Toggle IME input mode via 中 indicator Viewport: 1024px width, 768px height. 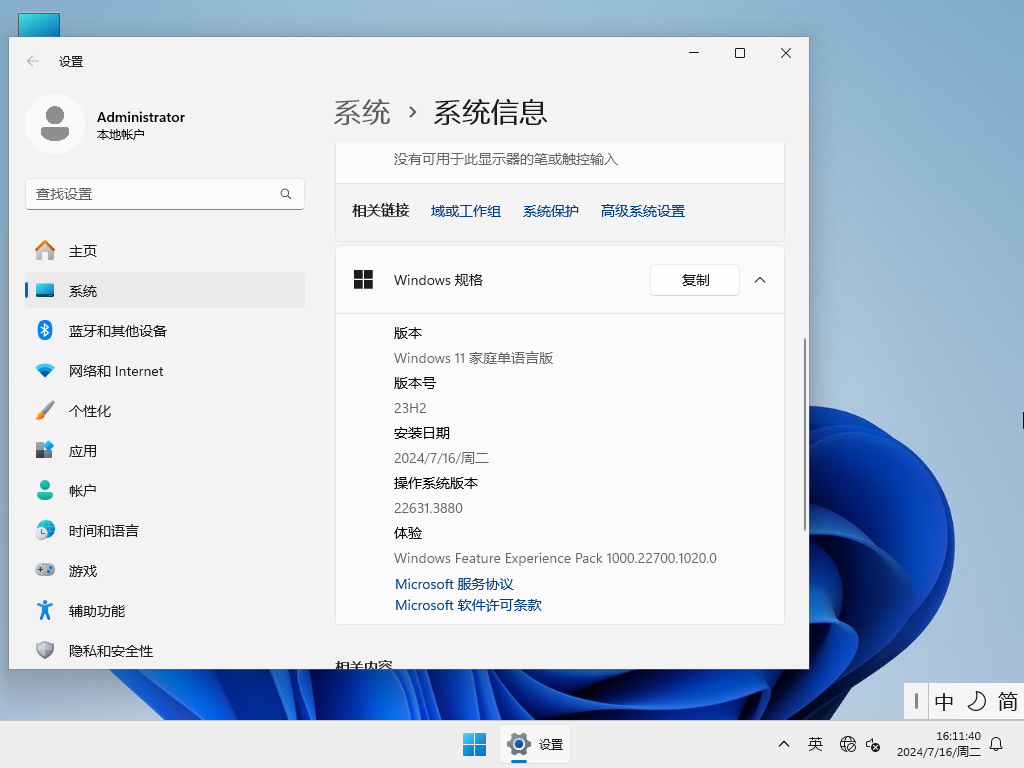click(943, 702)
